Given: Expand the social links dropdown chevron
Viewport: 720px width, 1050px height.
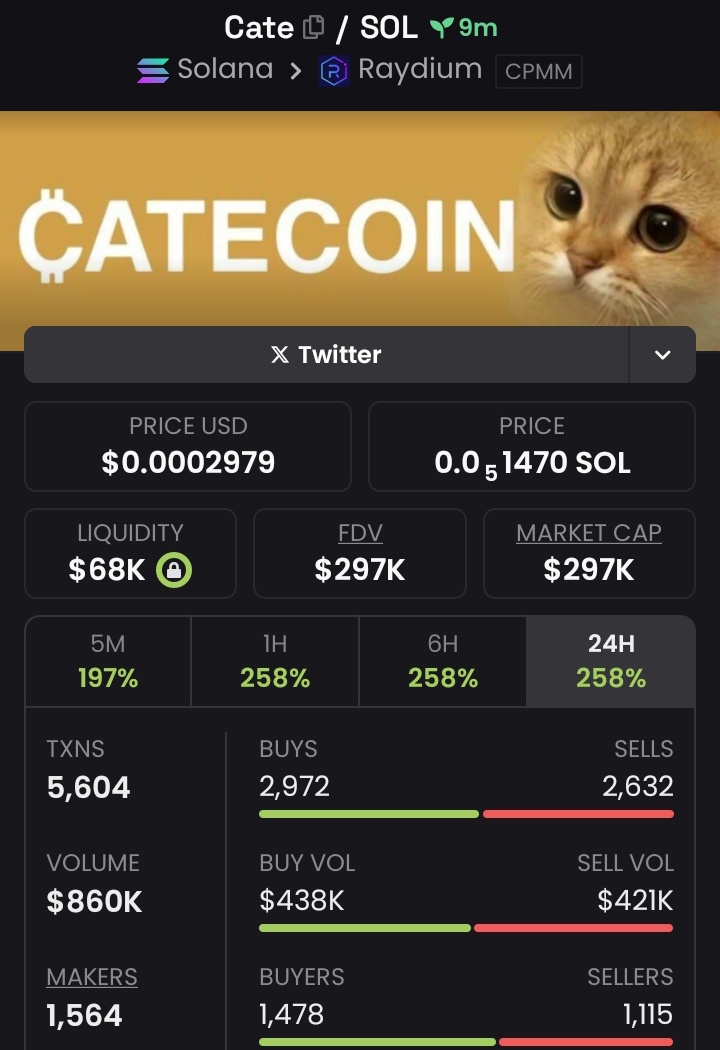Looking at the screenshot, I should pyautogui.click(x=662, y=354).
